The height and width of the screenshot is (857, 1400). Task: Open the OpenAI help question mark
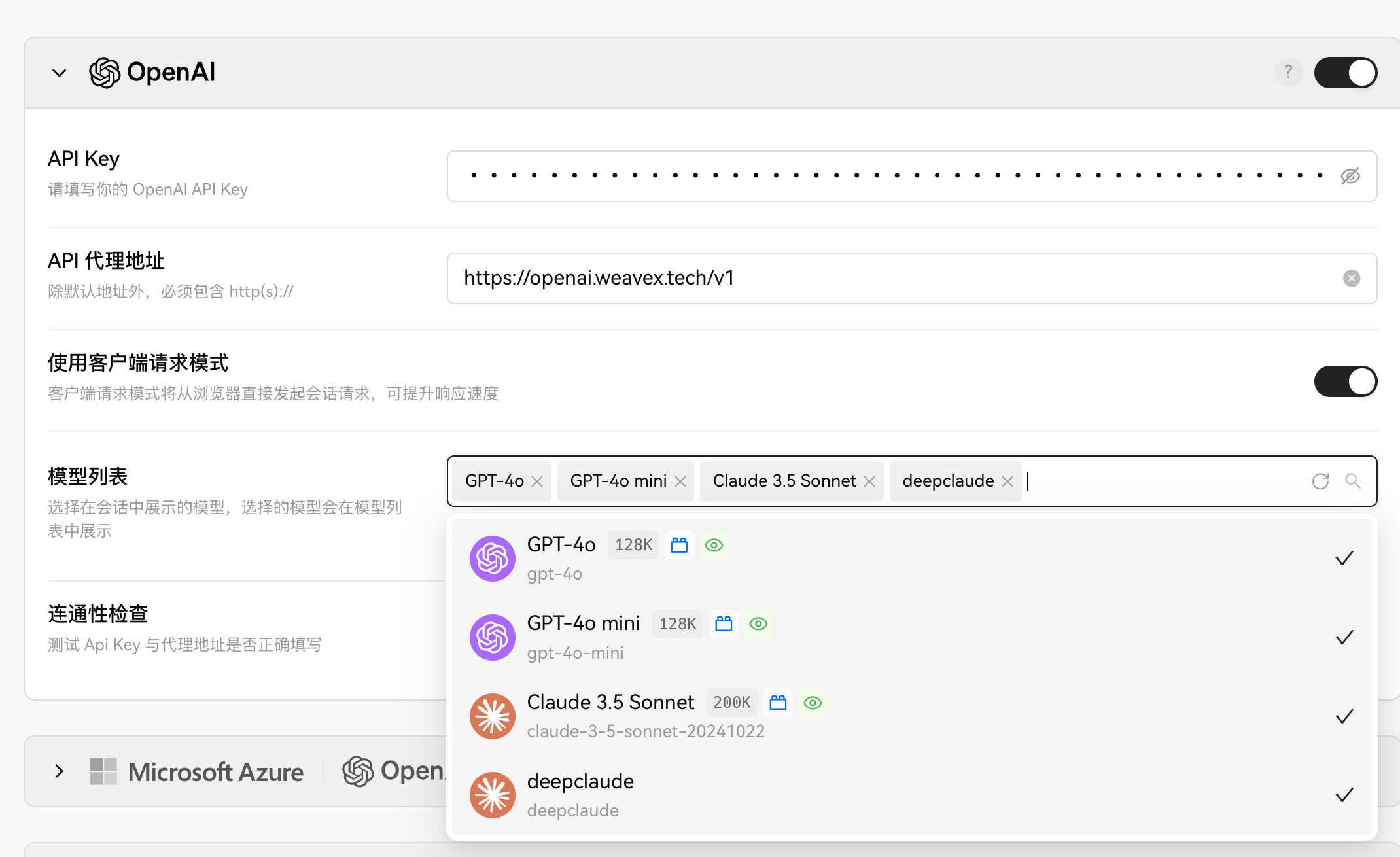point(1288,72)
